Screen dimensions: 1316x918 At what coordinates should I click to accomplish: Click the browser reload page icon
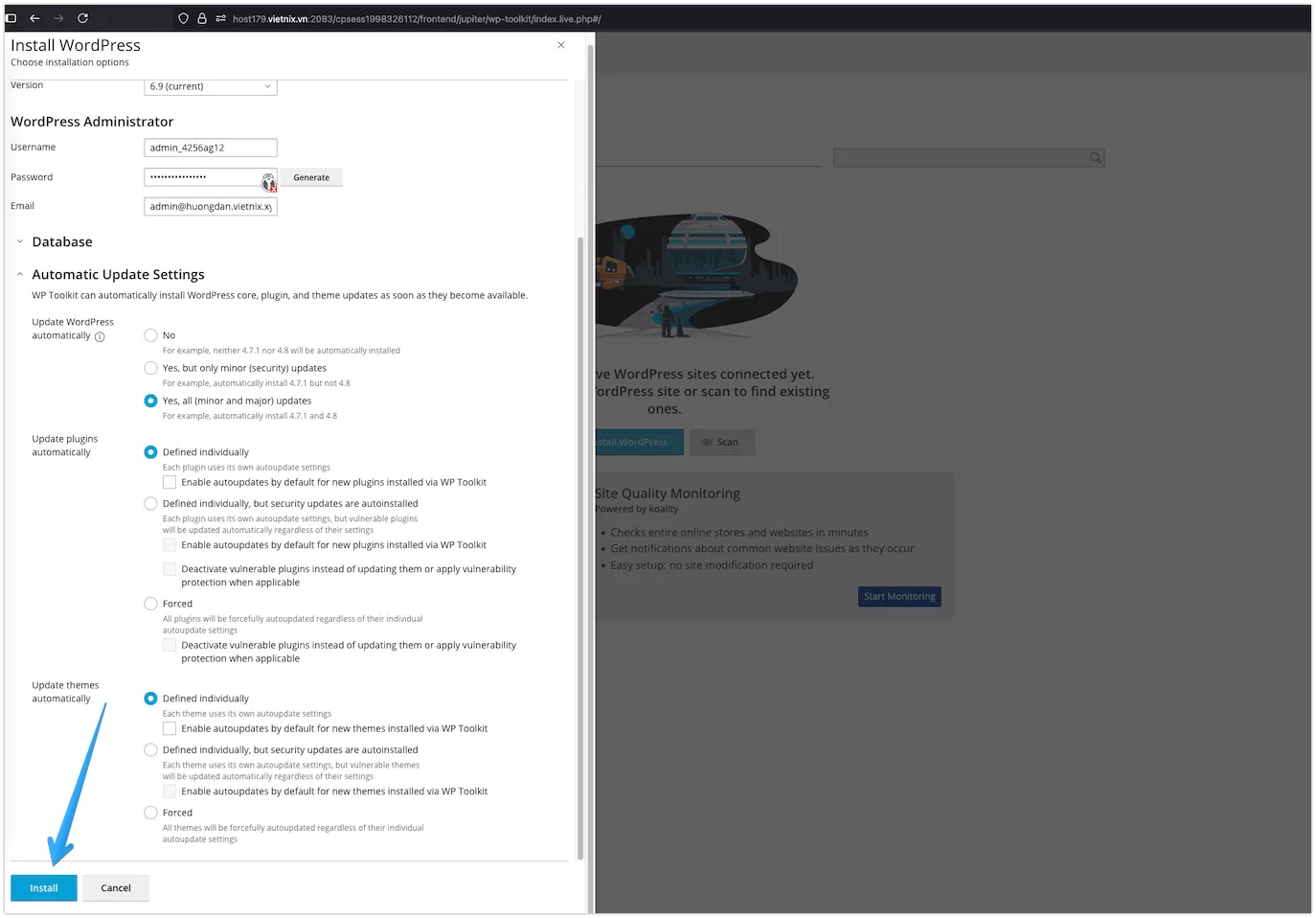click(82, 18)
